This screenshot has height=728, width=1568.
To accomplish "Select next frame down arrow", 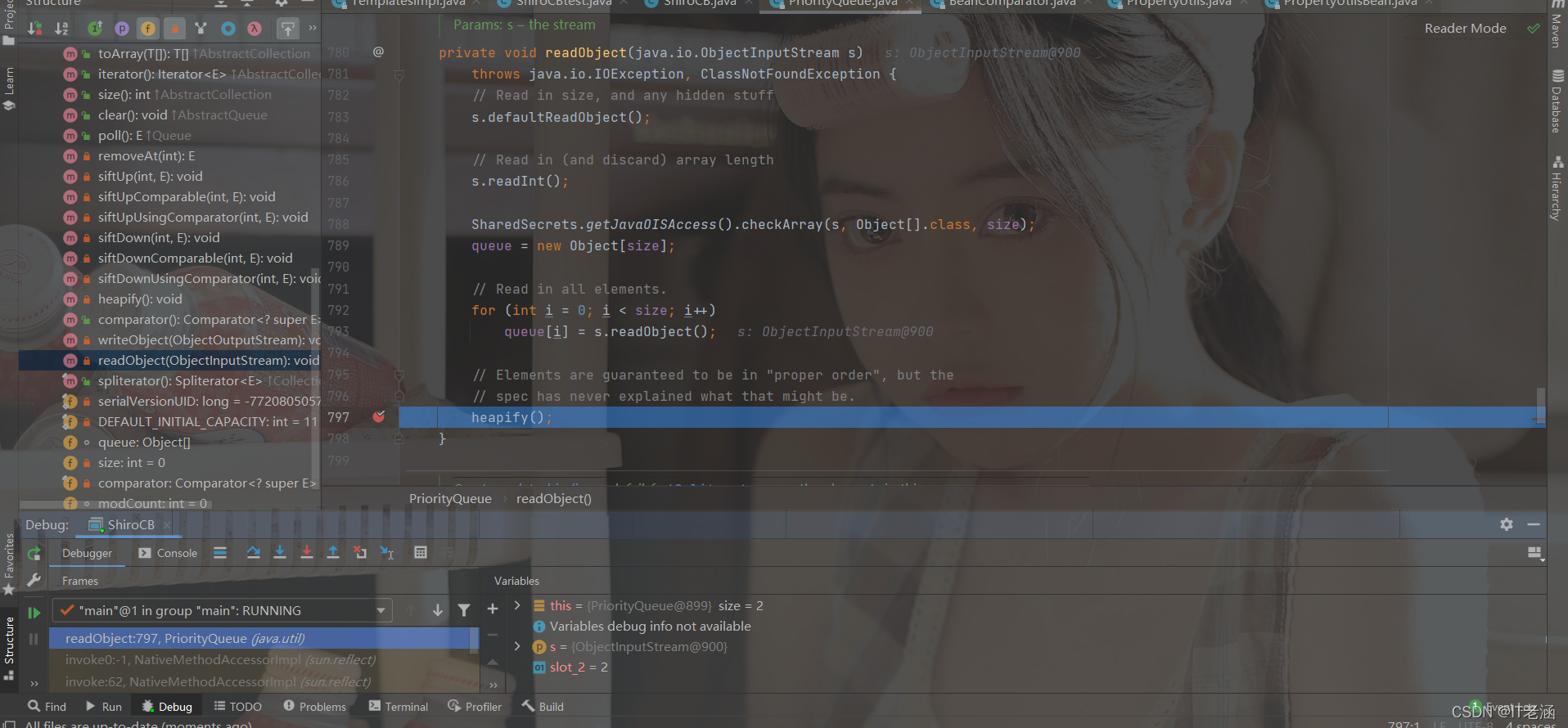I will (438, 610).
